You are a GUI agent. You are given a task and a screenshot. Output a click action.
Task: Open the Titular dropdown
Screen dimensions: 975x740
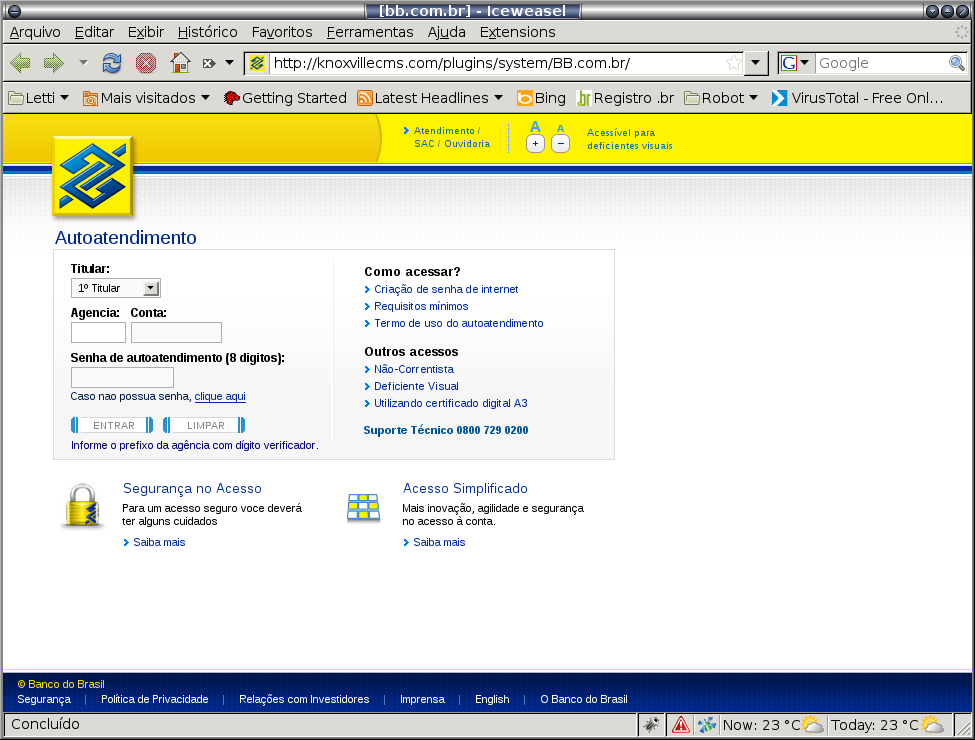[116, 288]
